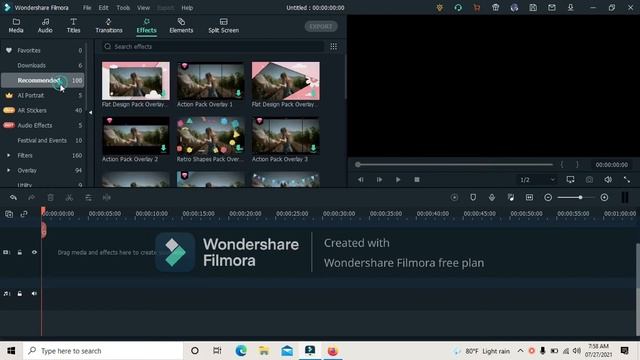
Task: Select Retro Shapes Pack Overlay thumbnail
Action: click(210, 136)
